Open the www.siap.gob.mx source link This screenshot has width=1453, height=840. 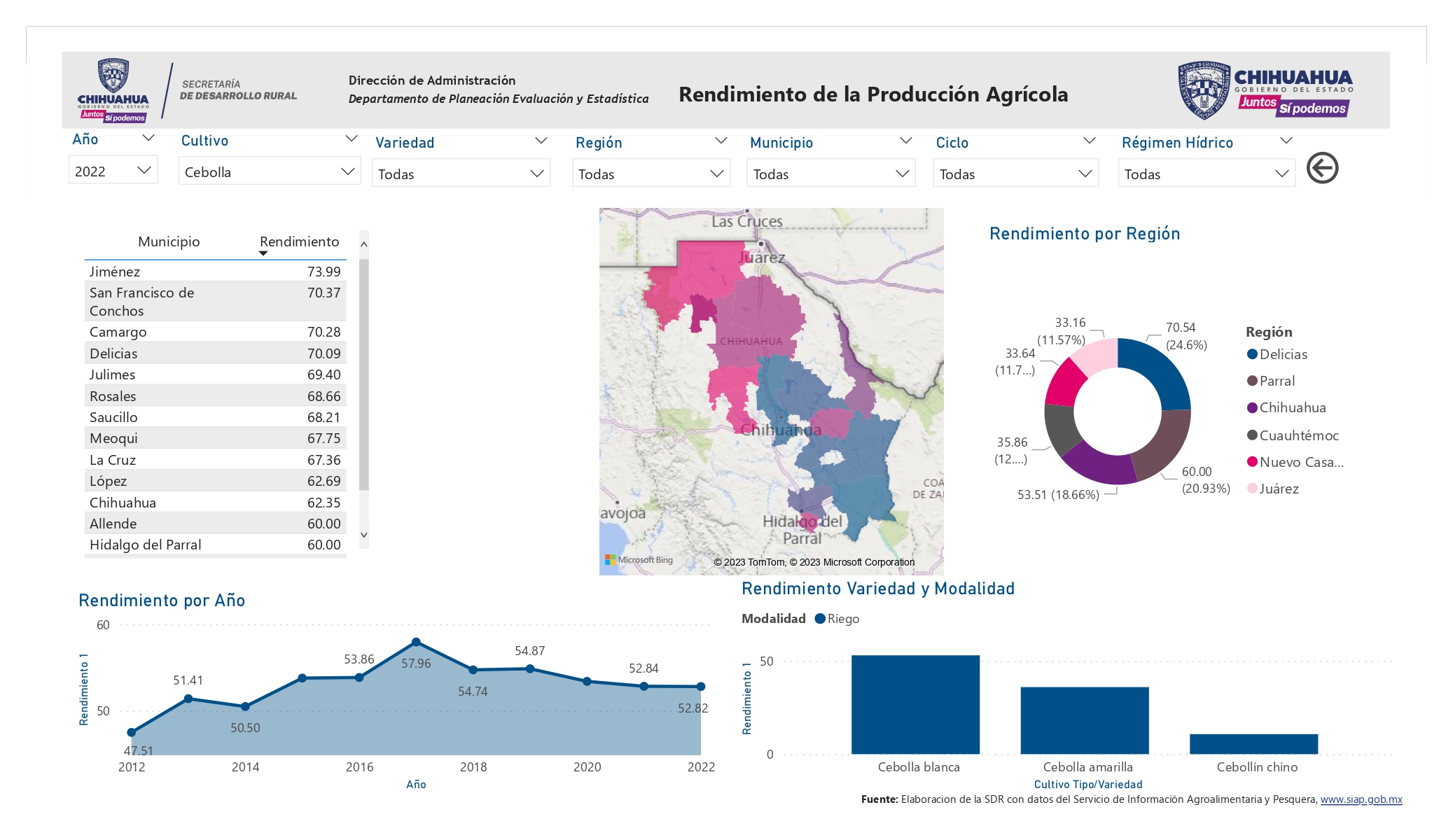(x=1361, y=799)
